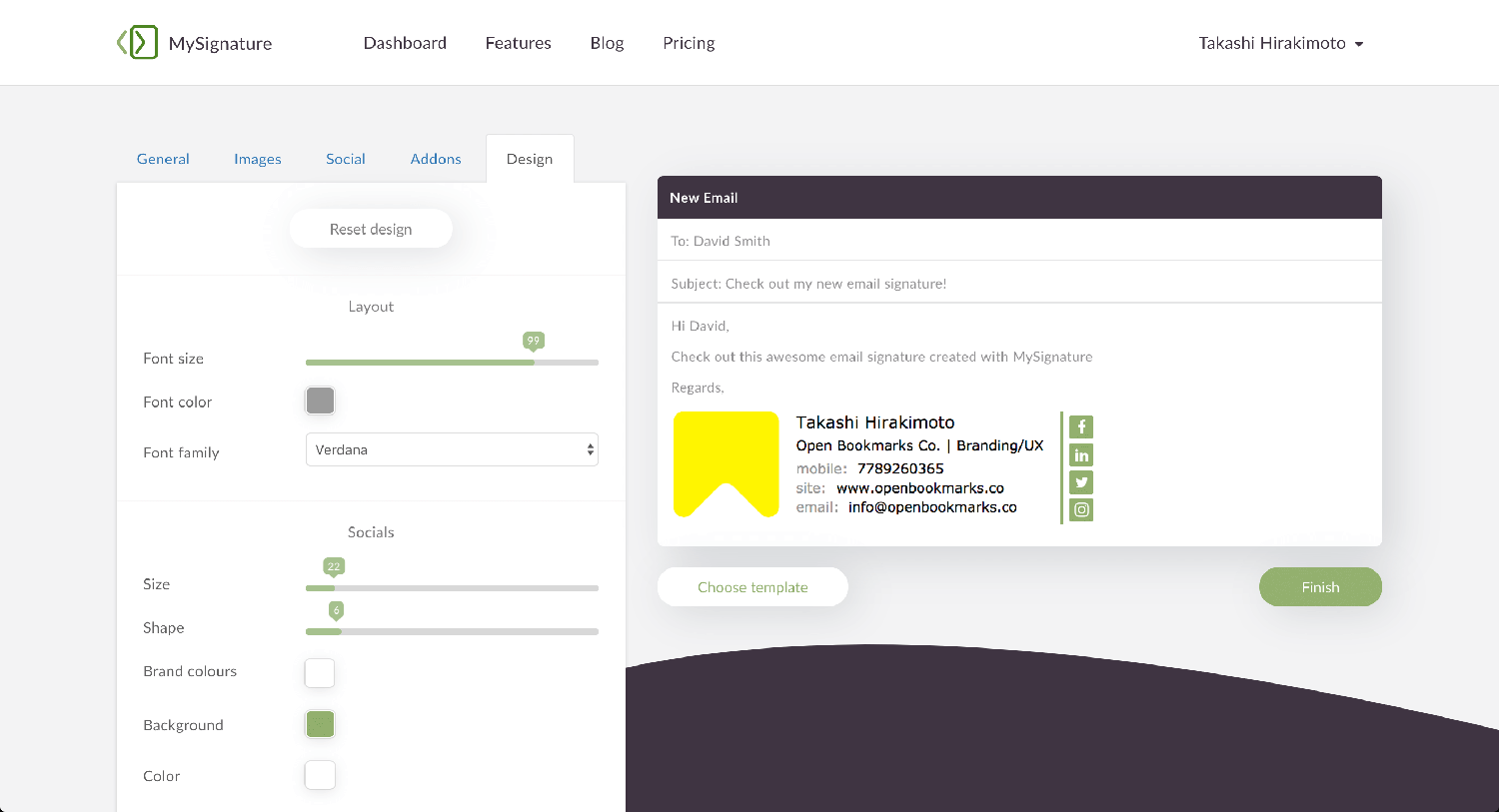Open the Font family dropdown
This screenshot has height=812, width=1499.
[452, 449]
